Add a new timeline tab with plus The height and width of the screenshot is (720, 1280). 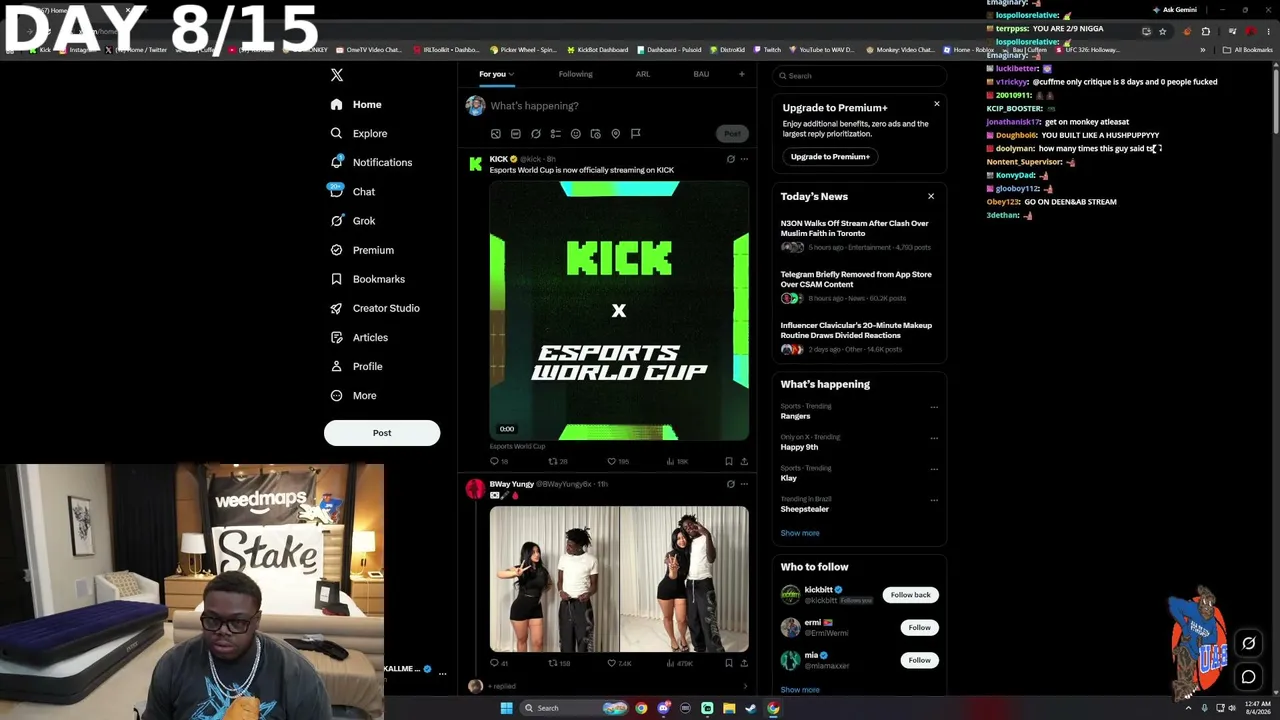coord(741,74)
